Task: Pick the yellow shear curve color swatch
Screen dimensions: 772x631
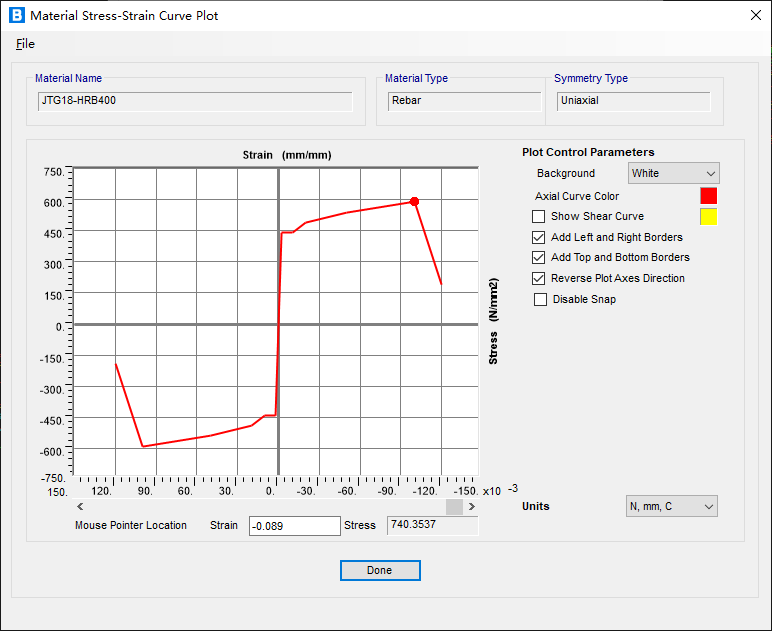Action: click(x=708, y=217)
